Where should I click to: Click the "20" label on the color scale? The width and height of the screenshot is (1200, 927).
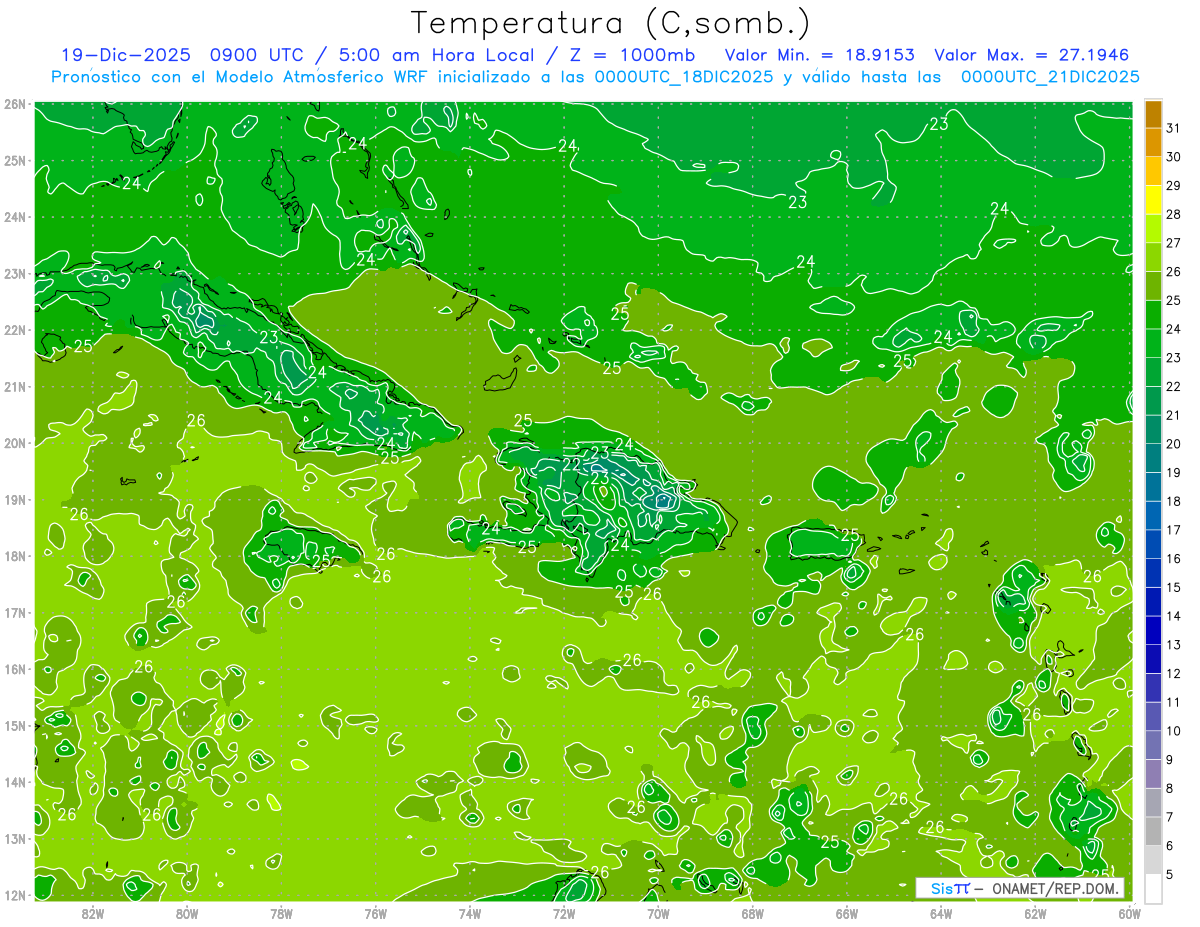tap(1174, 444)
